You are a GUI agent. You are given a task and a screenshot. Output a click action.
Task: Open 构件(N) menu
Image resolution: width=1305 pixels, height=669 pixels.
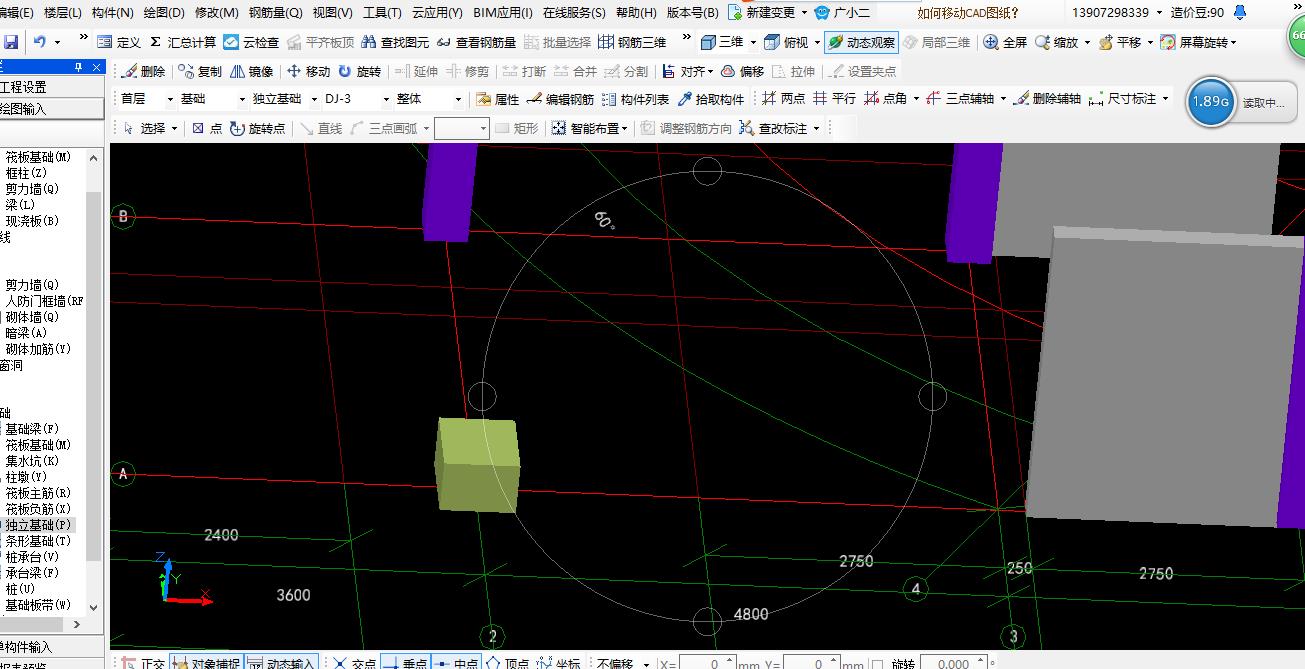112,13
